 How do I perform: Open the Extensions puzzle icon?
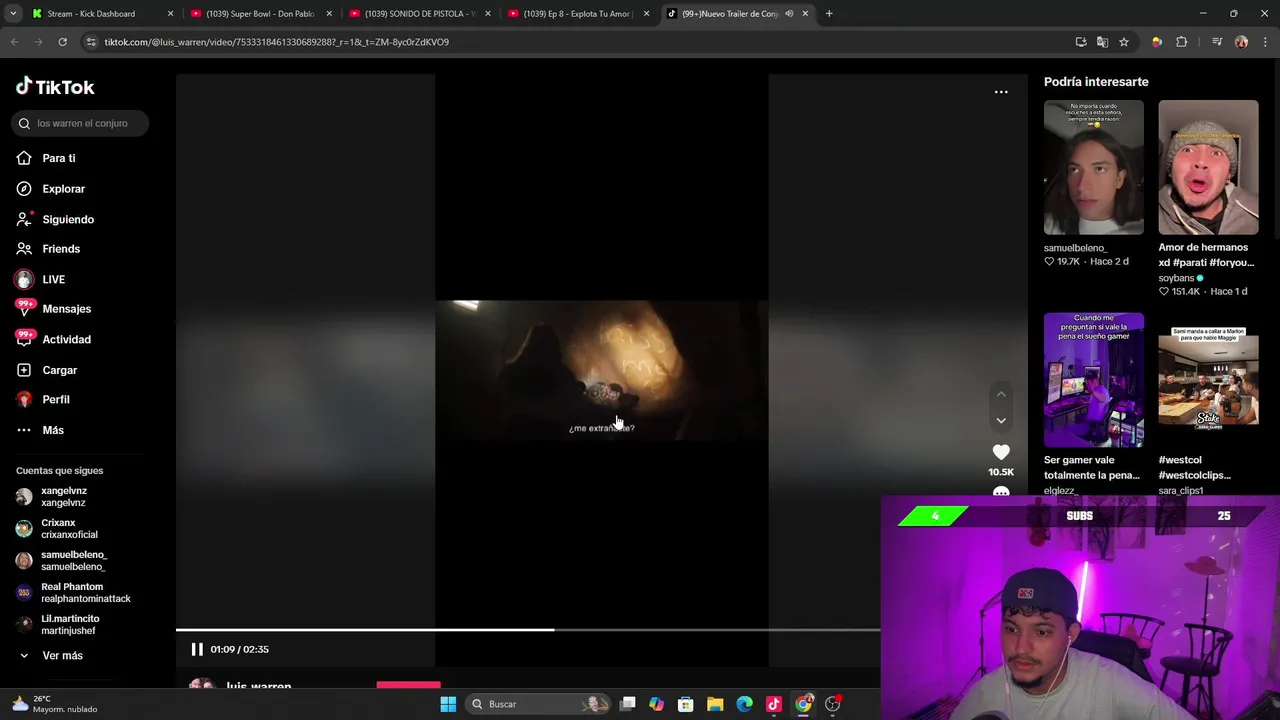(1182, 42)
